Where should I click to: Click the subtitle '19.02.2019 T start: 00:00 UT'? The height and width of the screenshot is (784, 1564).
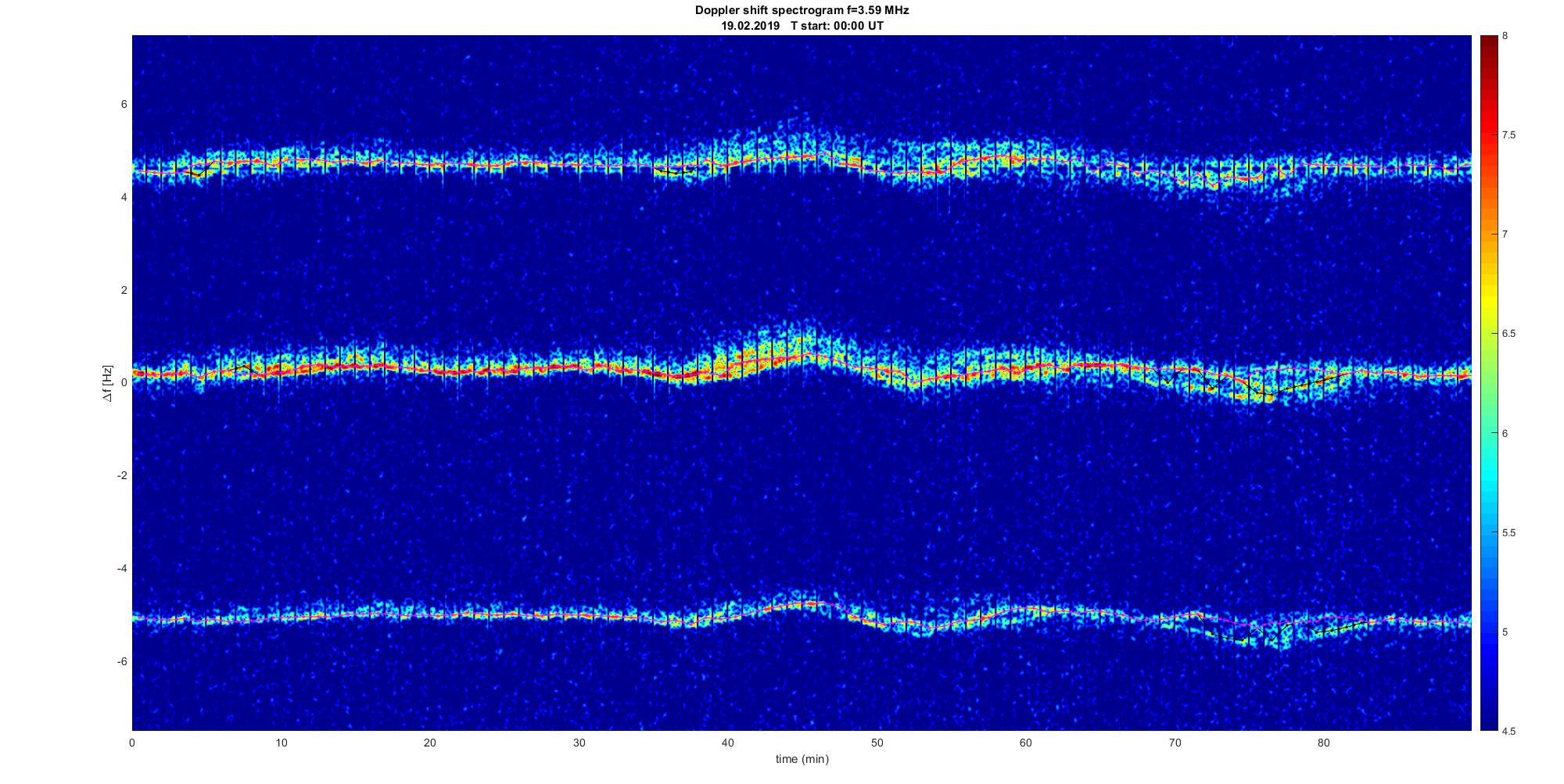pos(802,26)
